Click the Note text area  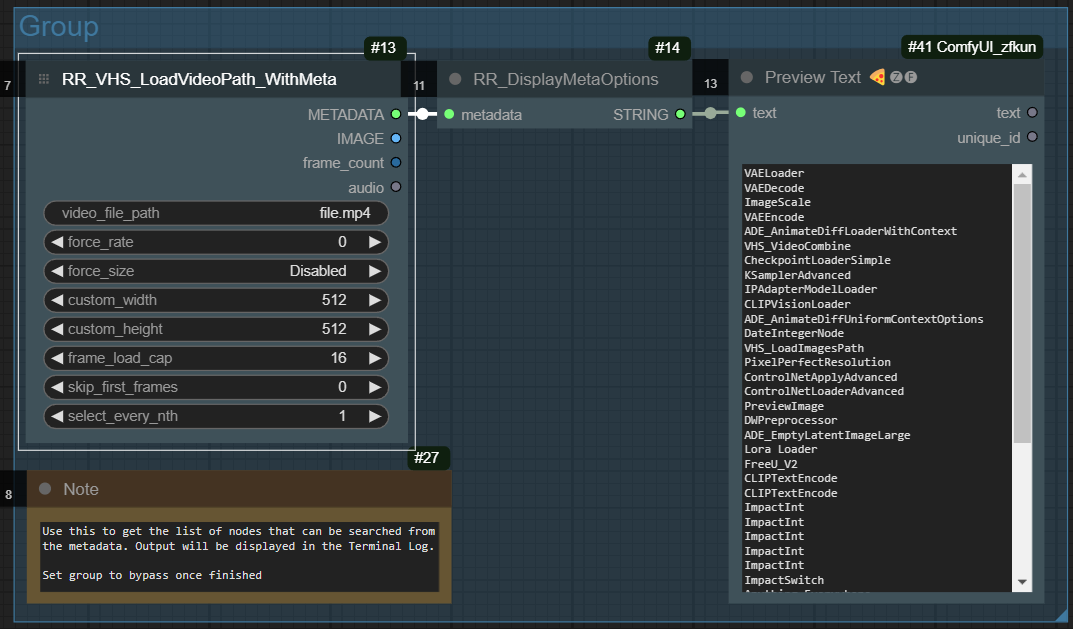coord(239,555)
